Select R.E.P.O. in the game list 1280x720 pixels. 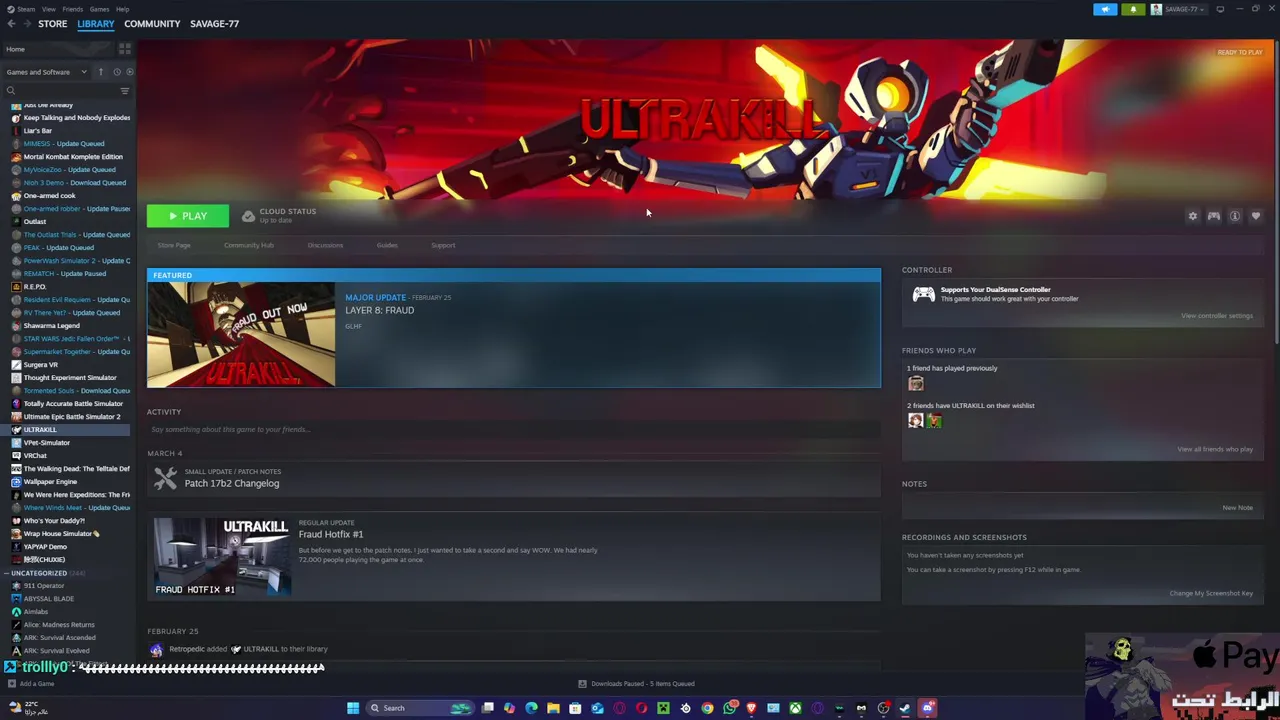[x=35, y=287]
